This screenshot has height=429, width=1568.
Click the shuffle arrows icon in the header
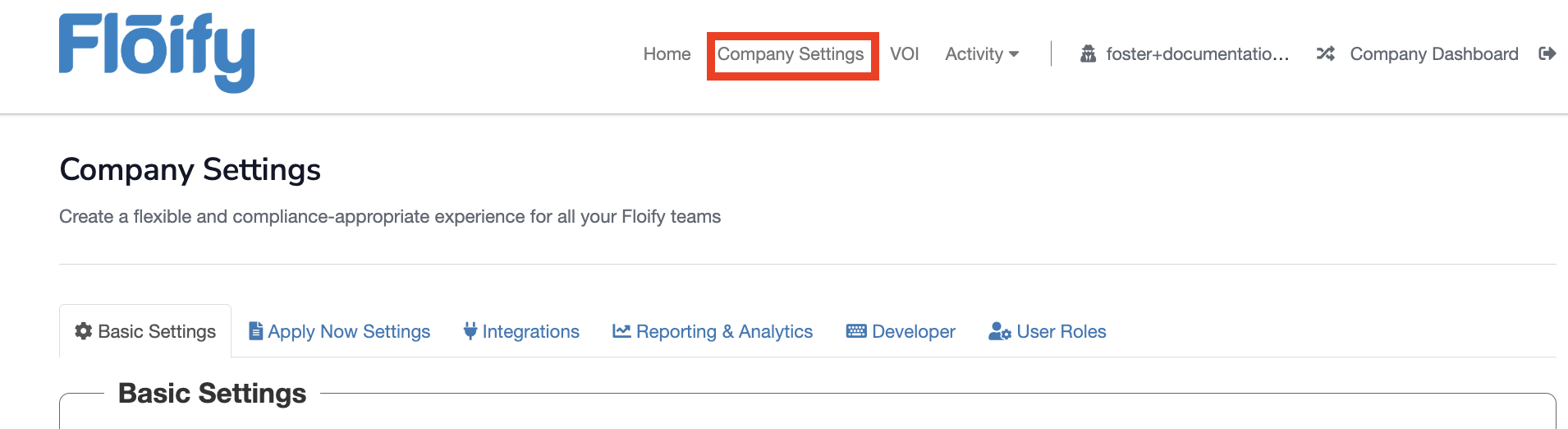1325,54
